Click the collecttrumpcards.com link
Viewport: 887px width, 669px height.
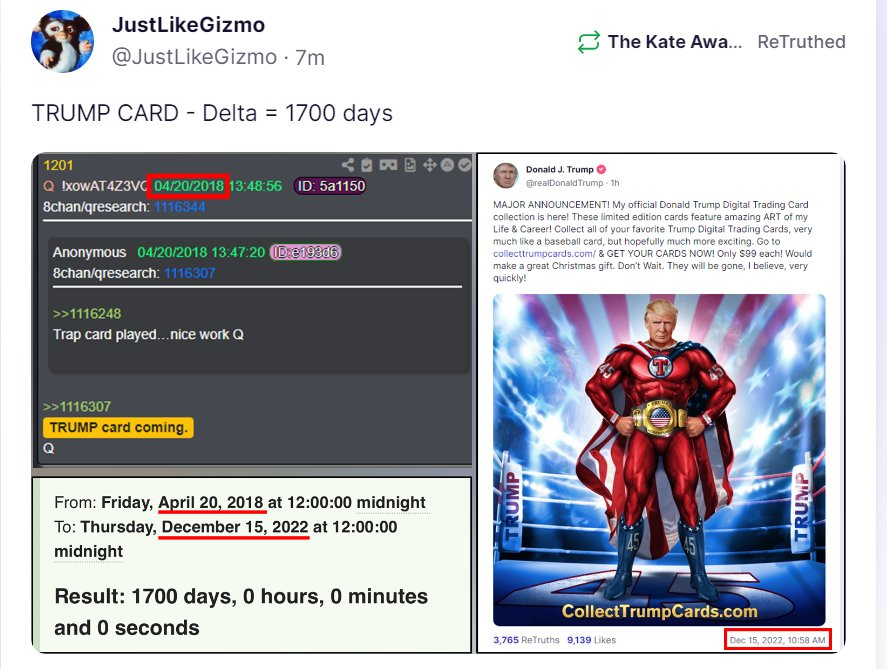544,253
